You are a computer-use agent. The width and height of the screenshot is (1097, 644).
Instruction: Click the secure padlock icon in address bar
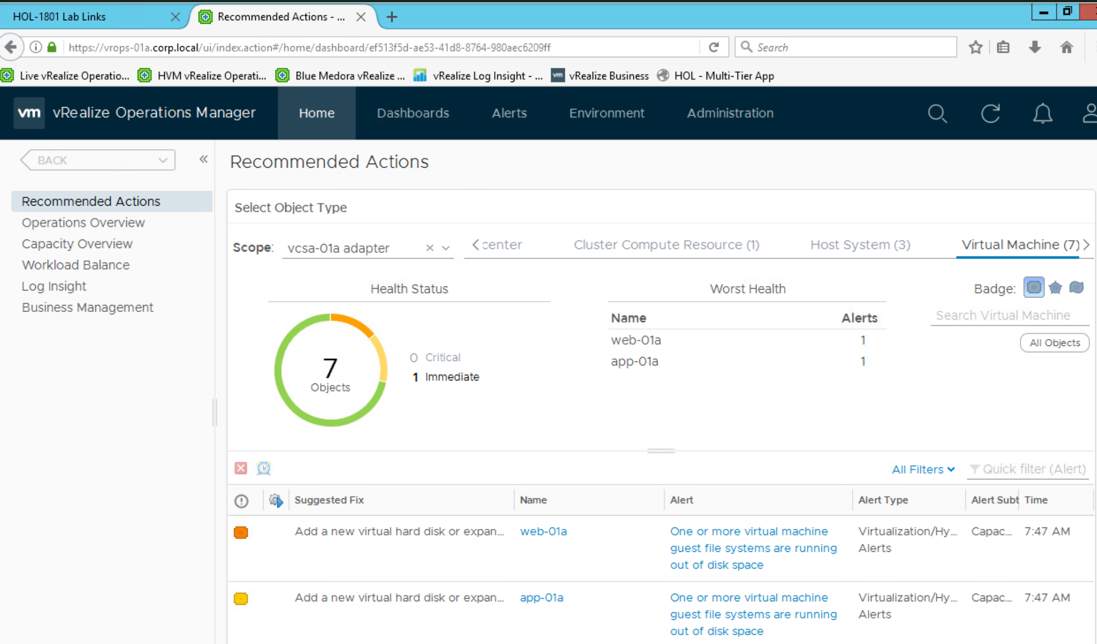[x=52, y=47]
